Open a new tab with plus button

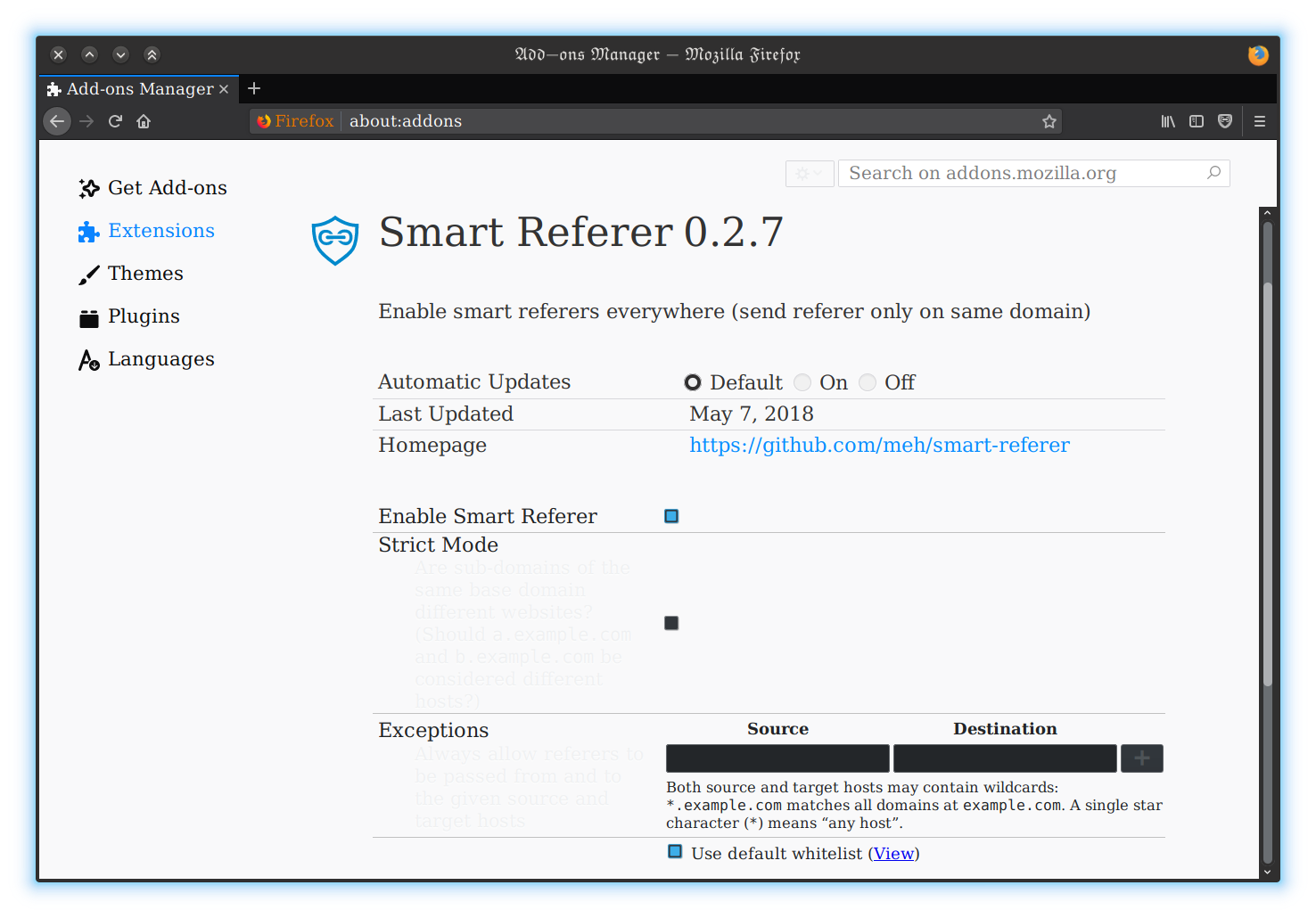pyautogui.click(x=254, y=88)
